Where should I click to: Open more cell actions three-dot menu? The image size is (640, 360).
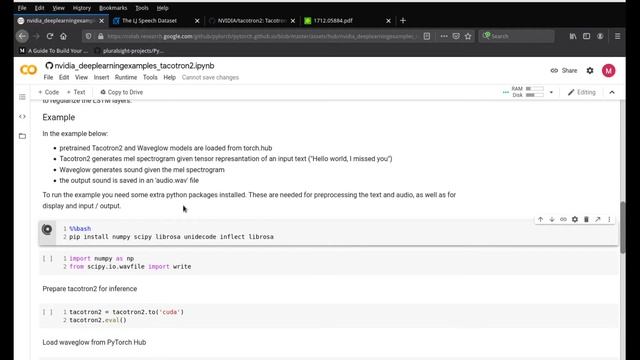609,220
